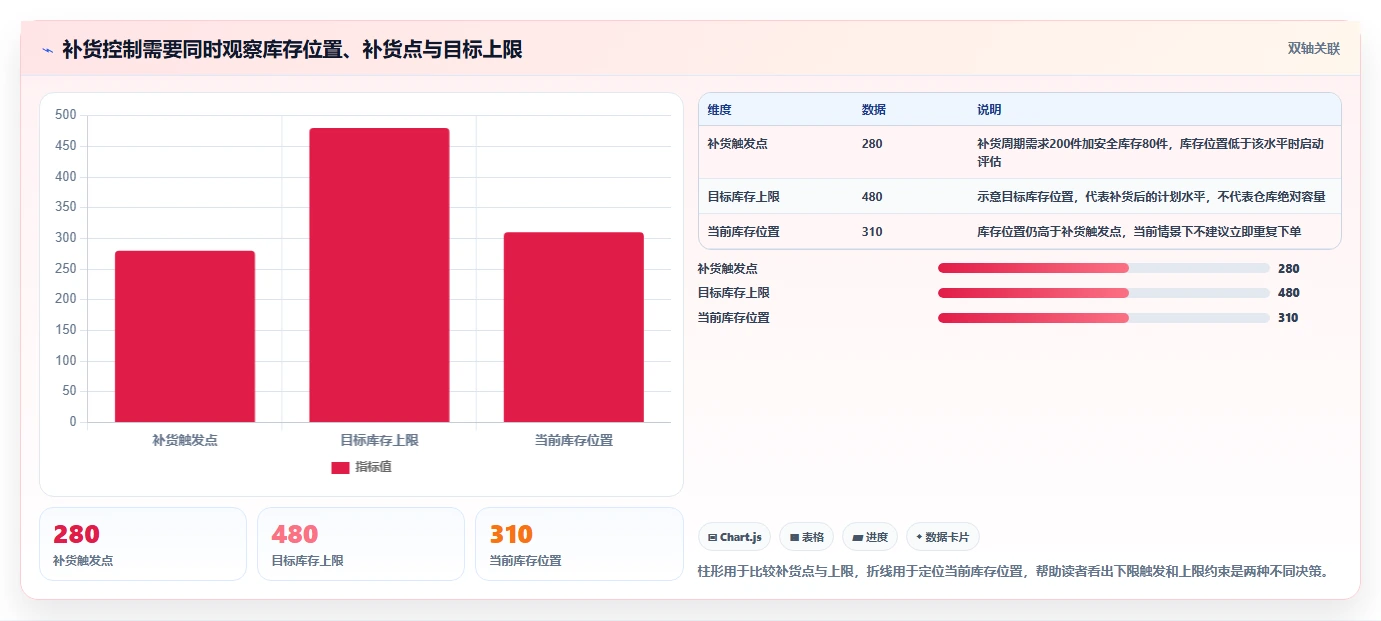The height and width of the screenshot is (621, 1381).
Task: Click the table value 480
Action: click(872, 197)
